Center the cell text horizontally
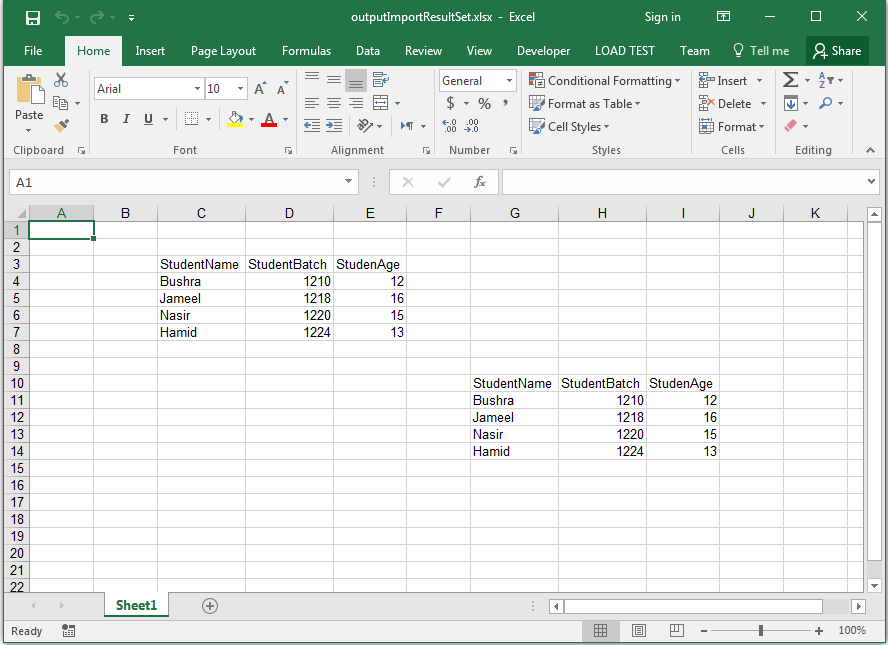The width and height of the screenshot is (888, 645). pos(334,103)
